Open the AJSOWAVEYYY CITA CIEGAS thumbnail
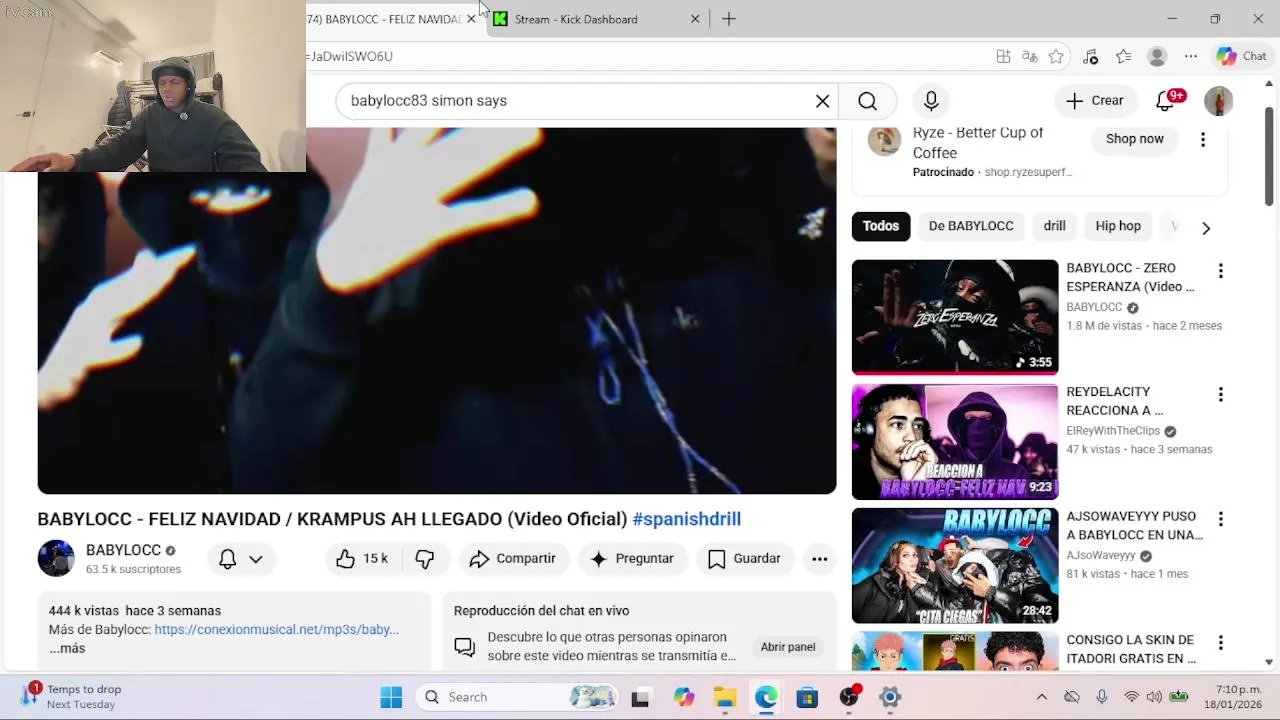Screen dimensions: 1280x720 [x=955, y=565]
